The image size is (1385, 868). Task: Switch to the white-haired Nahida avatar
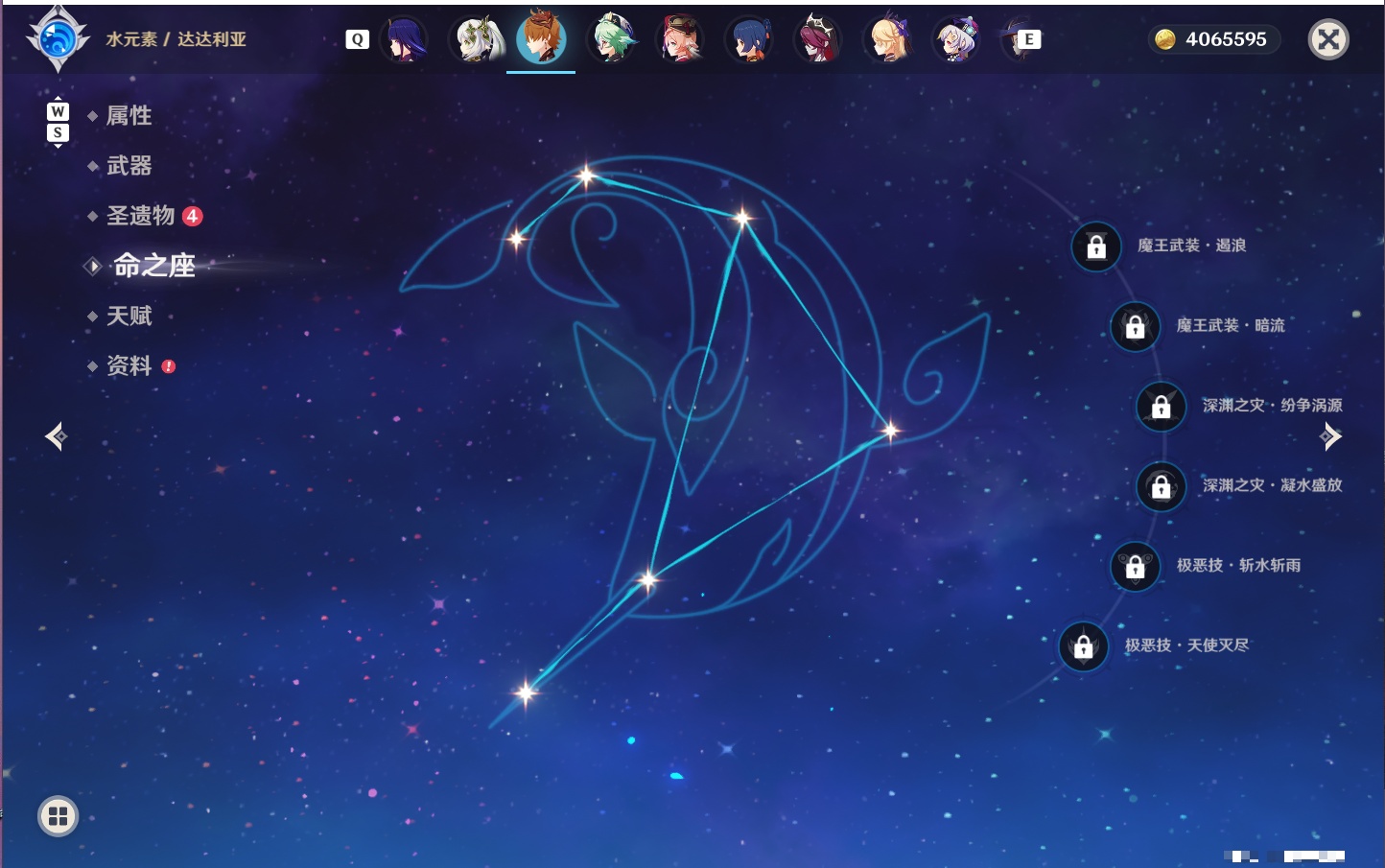[477, 39]
